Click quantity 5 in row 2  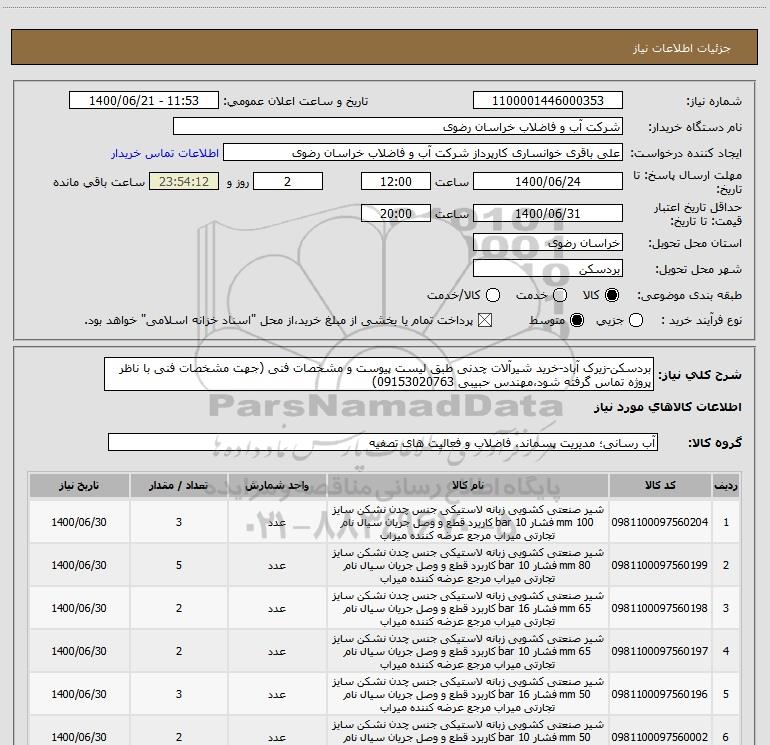click(179, 565)
